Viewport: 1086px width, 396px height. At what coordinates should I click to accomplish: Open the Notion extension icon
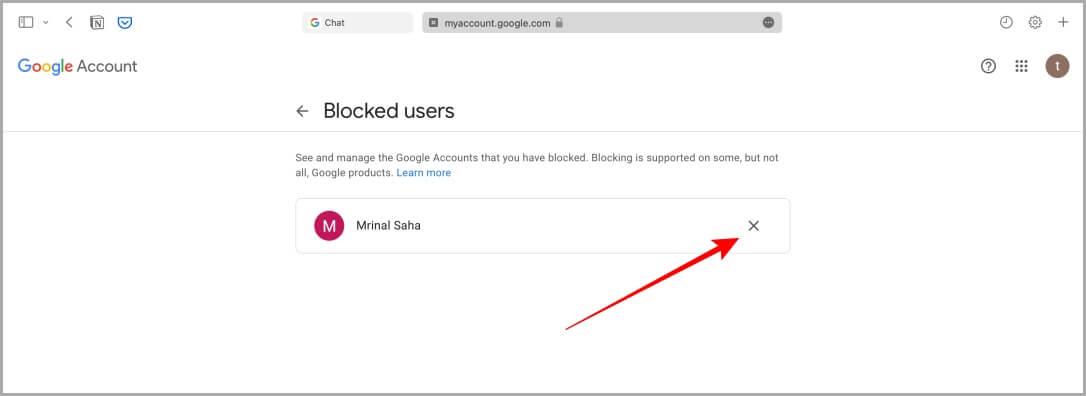[x=97, y=23]
